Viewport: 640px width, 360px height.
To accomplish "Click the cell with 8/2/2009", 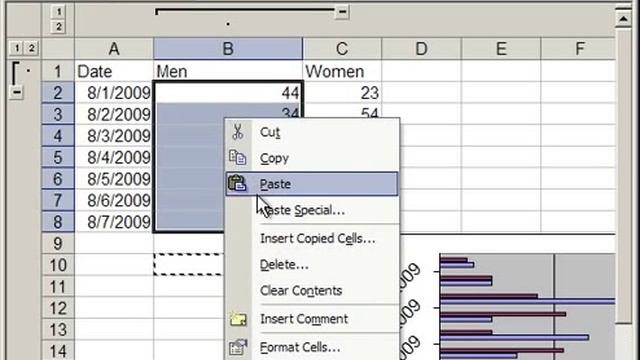I will click(x=114, y=114).
